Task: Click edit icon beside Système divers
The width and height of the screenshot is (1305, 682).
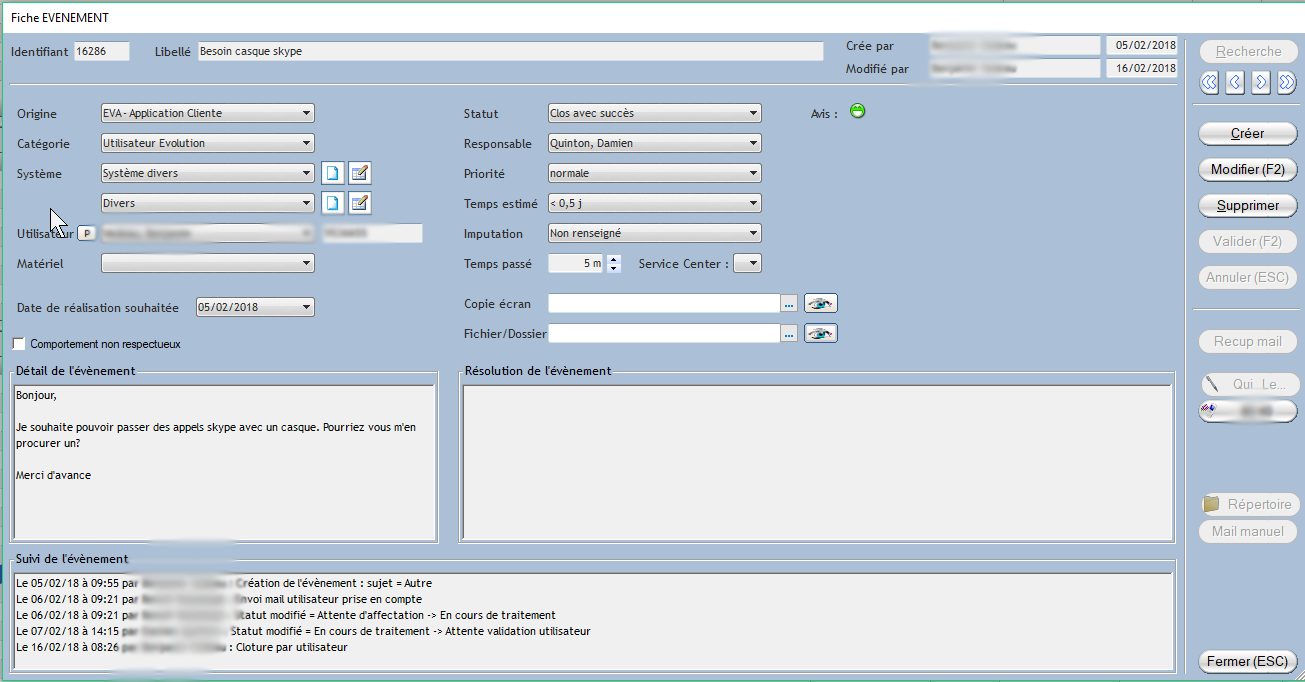Action: (360, 174)
